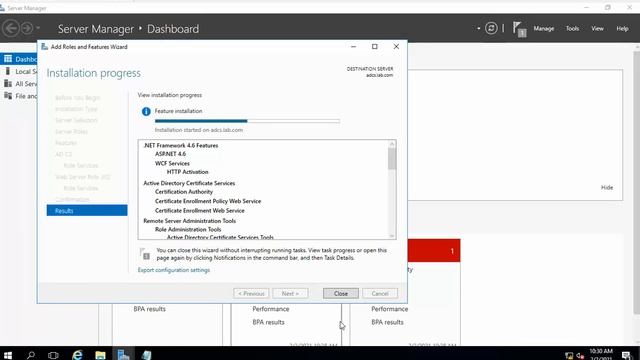Click the Server Manager forward arrow

pyautogui.click(x=27, y=28)
